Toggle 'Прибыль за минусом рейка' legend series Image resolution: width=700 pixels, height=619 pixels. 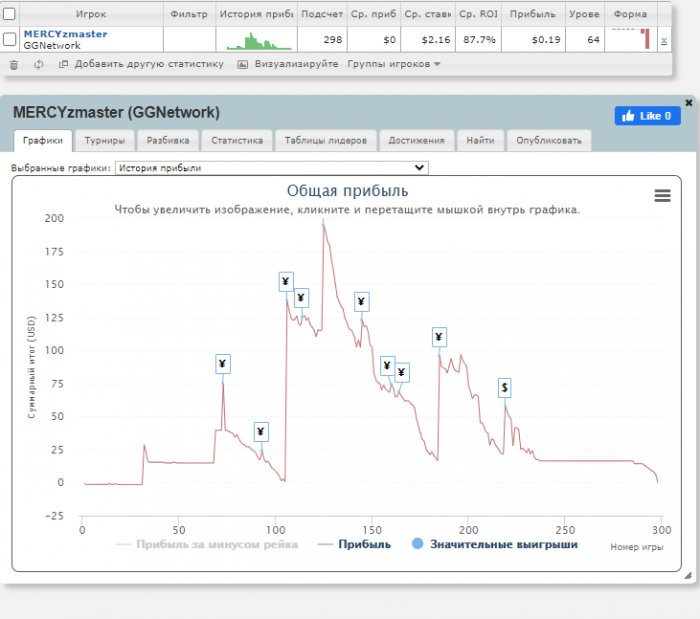click(206, 545)
